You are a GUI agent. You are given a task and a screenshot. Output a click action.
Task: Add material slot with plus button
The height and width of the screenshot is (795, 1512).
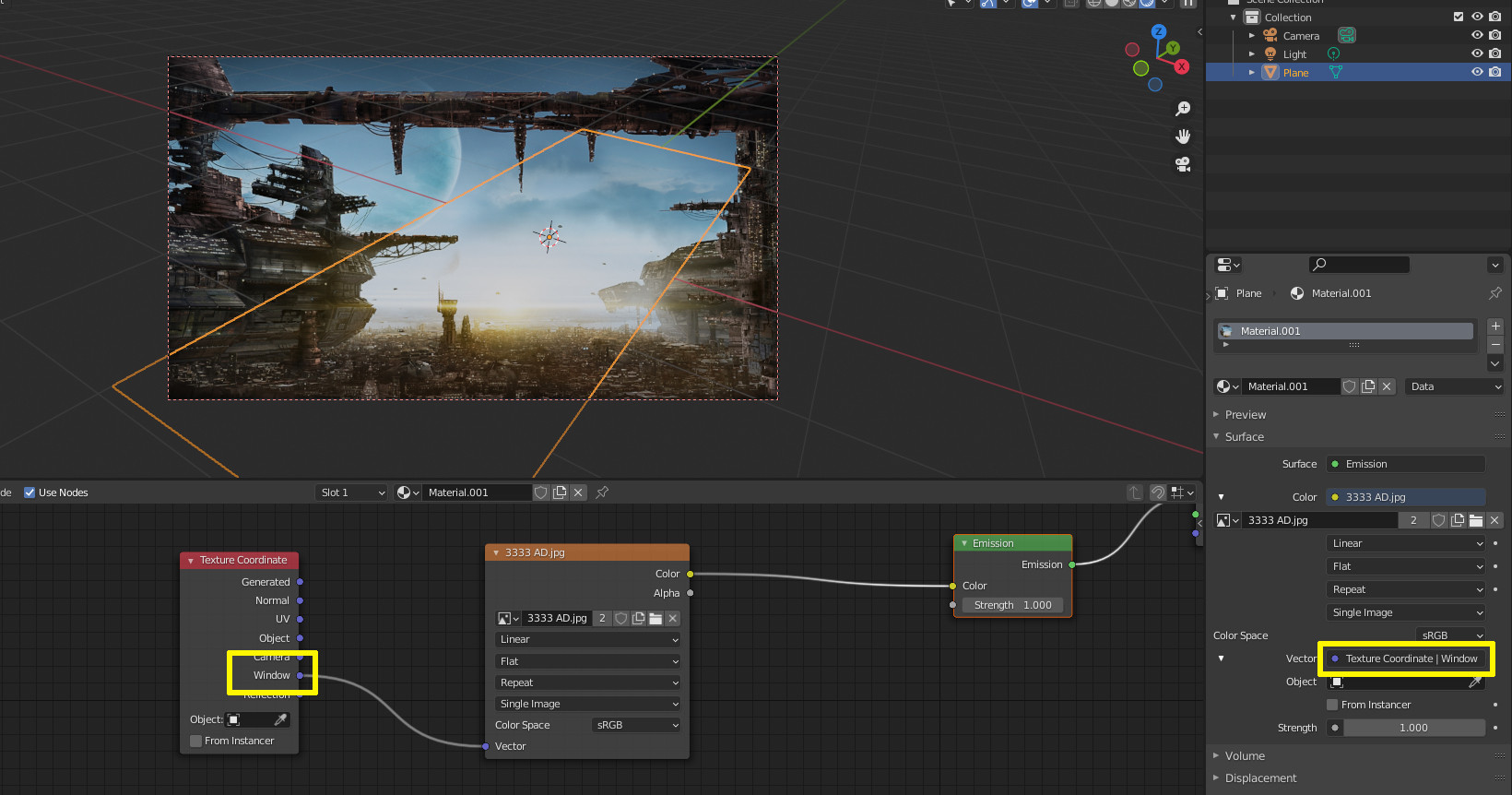1495,326
